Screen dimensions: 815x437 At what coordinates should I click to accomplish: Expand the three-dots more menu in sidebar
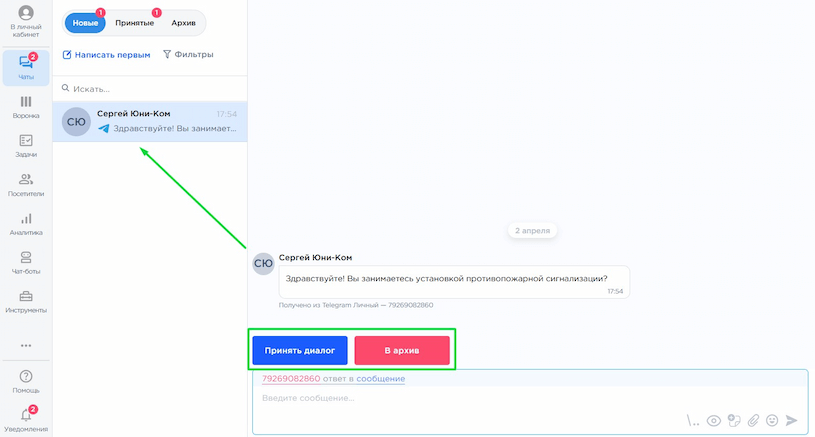coord(26,345)
